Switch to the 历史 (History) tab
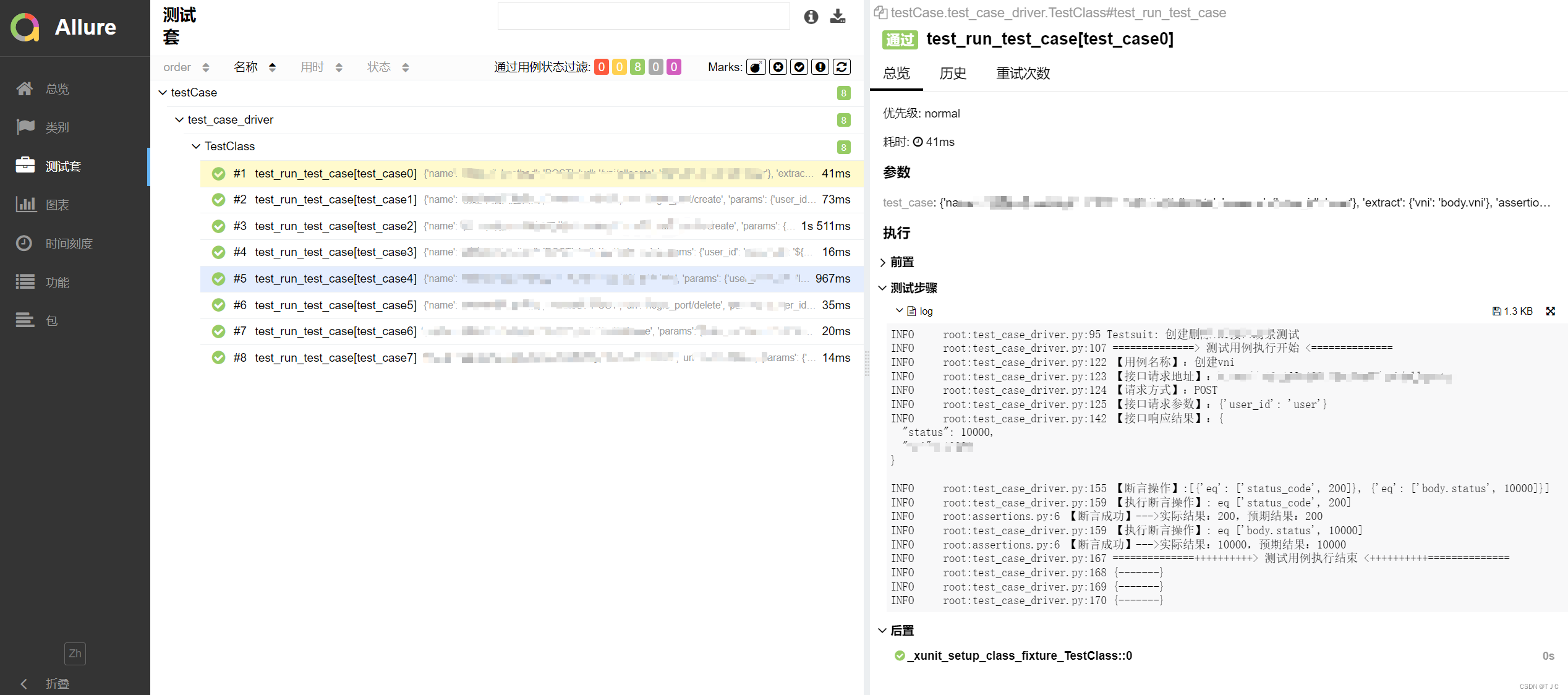The width and height of the screenshot is (1568, 695). point(953,74)
